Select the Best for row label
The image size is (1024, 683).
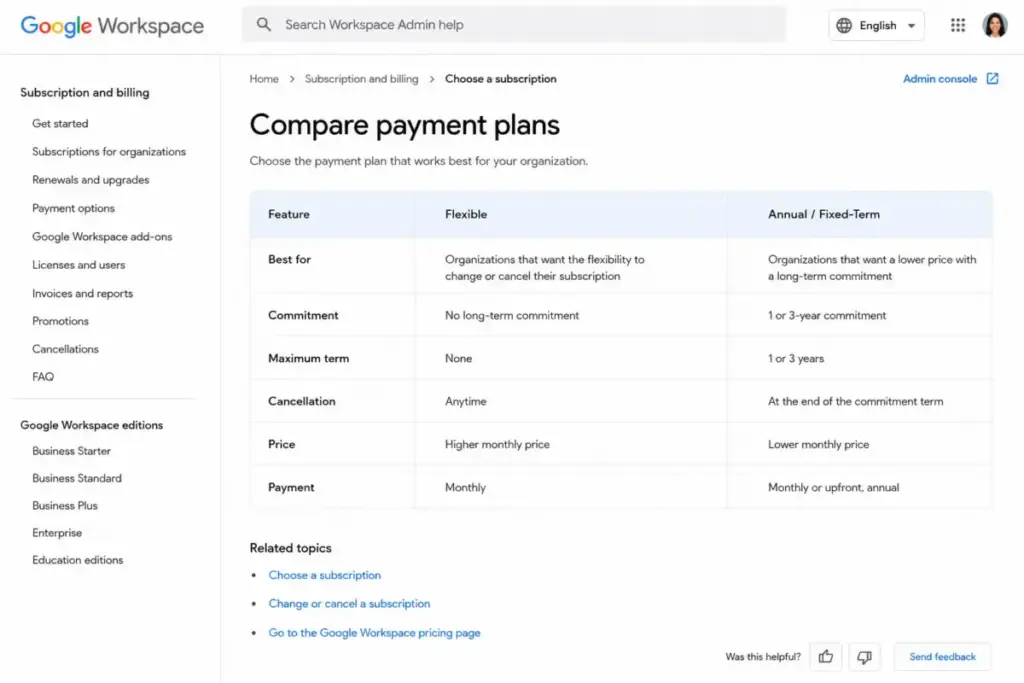289,259
